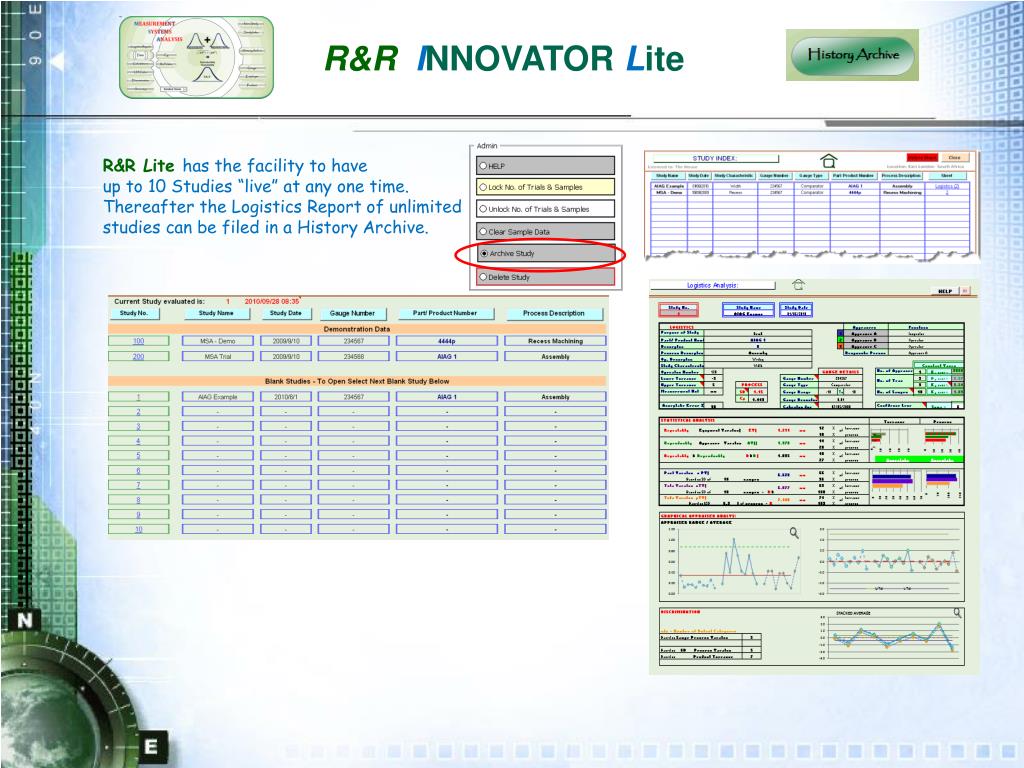
Task: Click the Logistics link in Study Index table
Action: [x=946, y=186]
